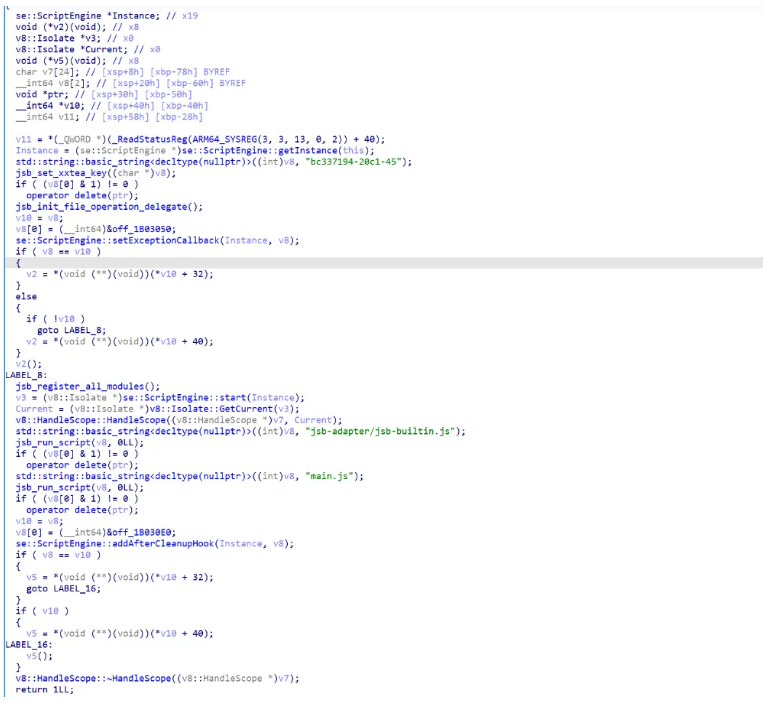Select the 'if ( !v10 )' condition

[x=55, y=319]
